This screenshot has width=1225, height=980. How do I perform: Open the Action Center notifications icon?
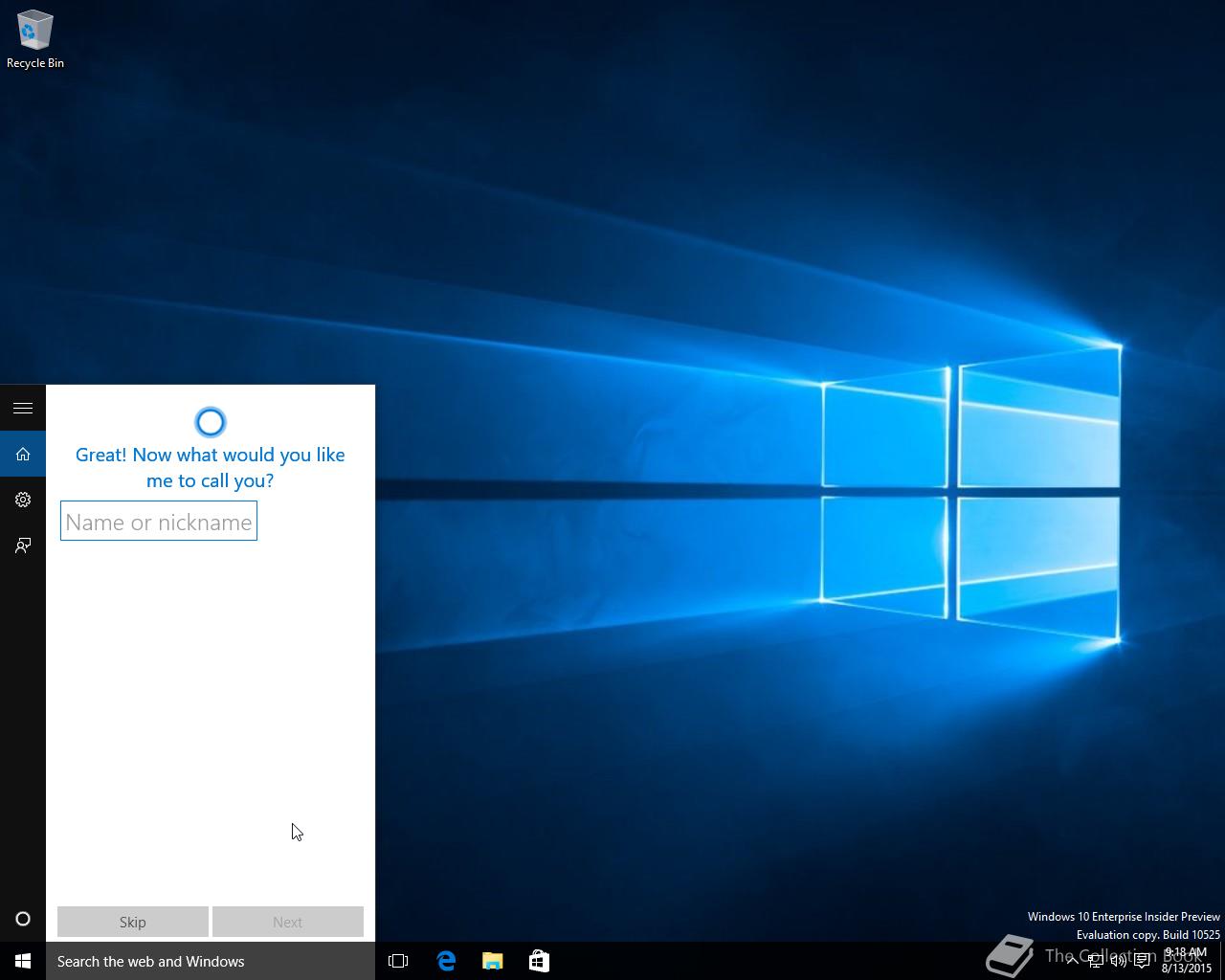point(1142,961)
